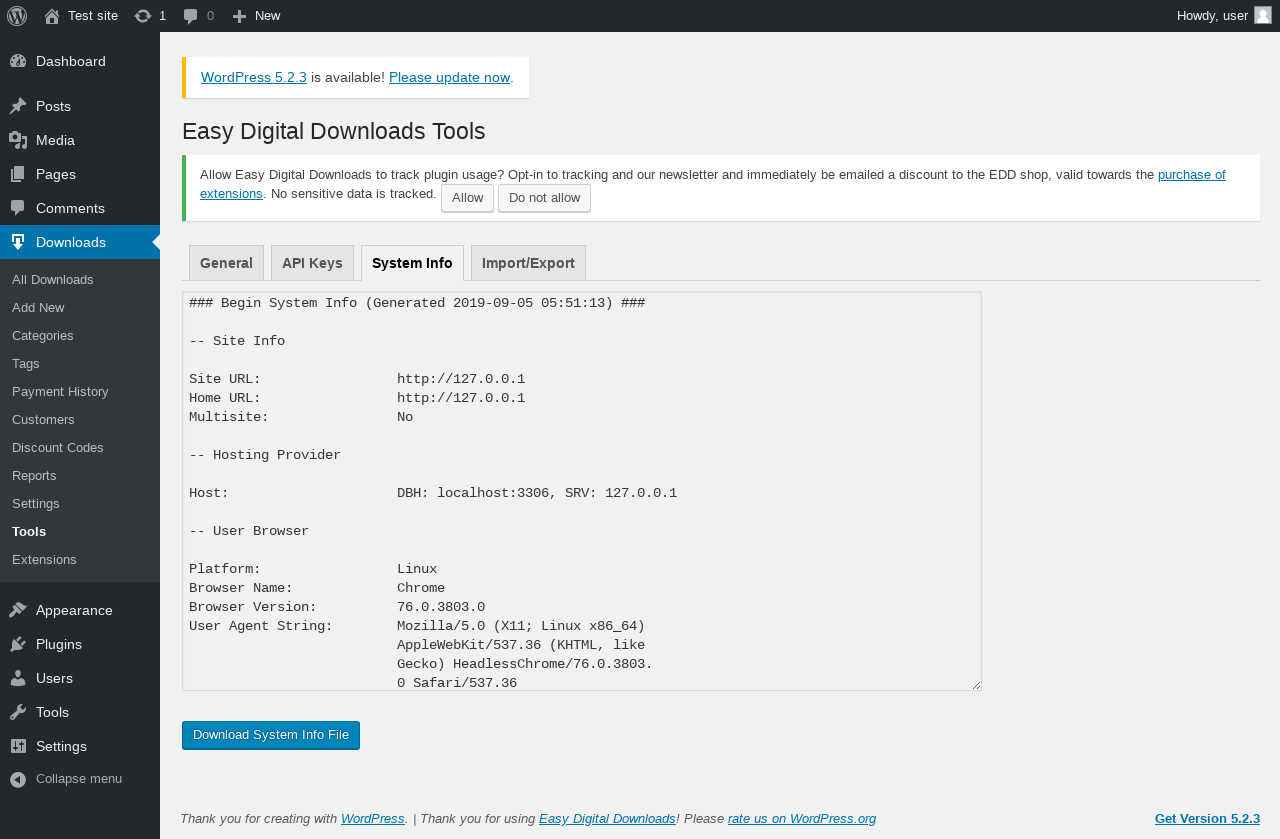Click the Test site home icon
1280x839 pixels.
52,16
